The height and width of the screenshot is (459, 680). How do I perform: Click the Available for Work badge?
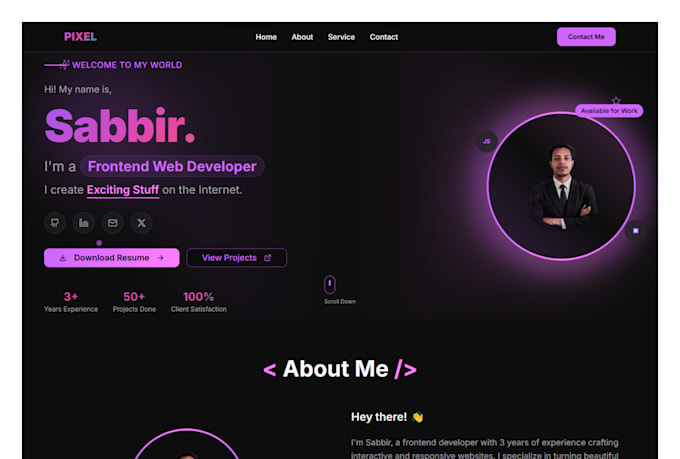tap(609, 111)
